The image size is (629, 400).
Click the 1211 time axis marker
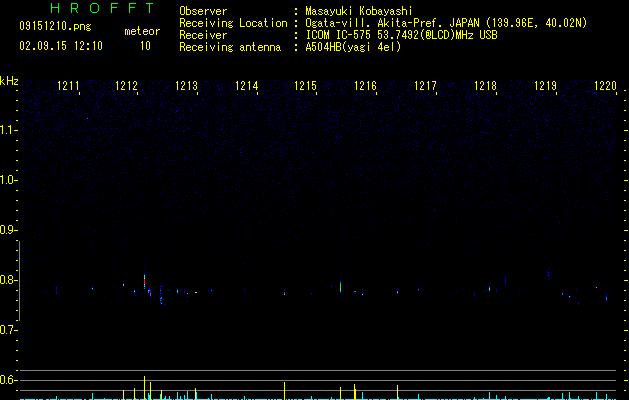click(x=68, y=86)
